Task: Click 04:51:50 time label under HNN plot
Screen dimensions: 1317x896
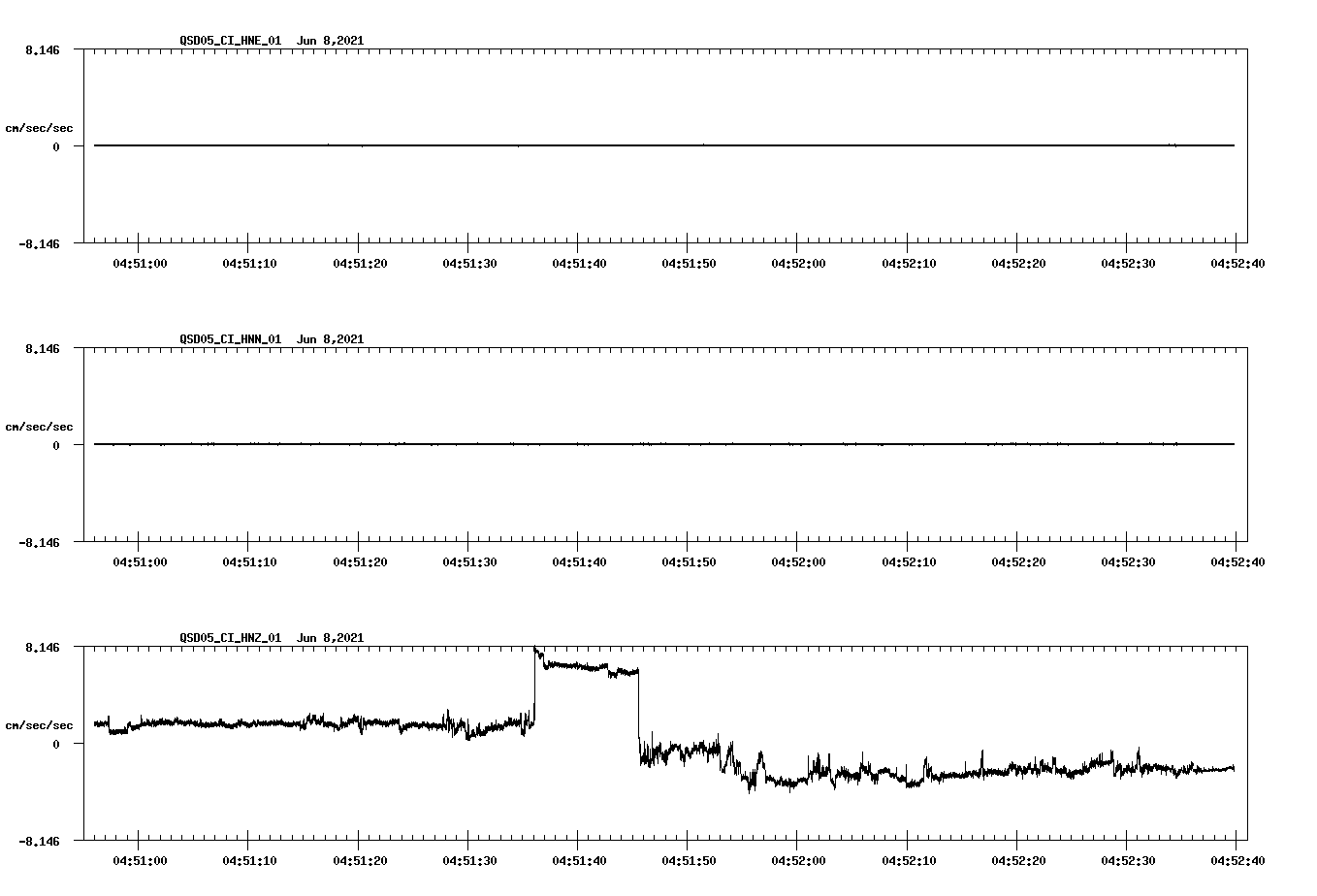Action: click(689, 561)
